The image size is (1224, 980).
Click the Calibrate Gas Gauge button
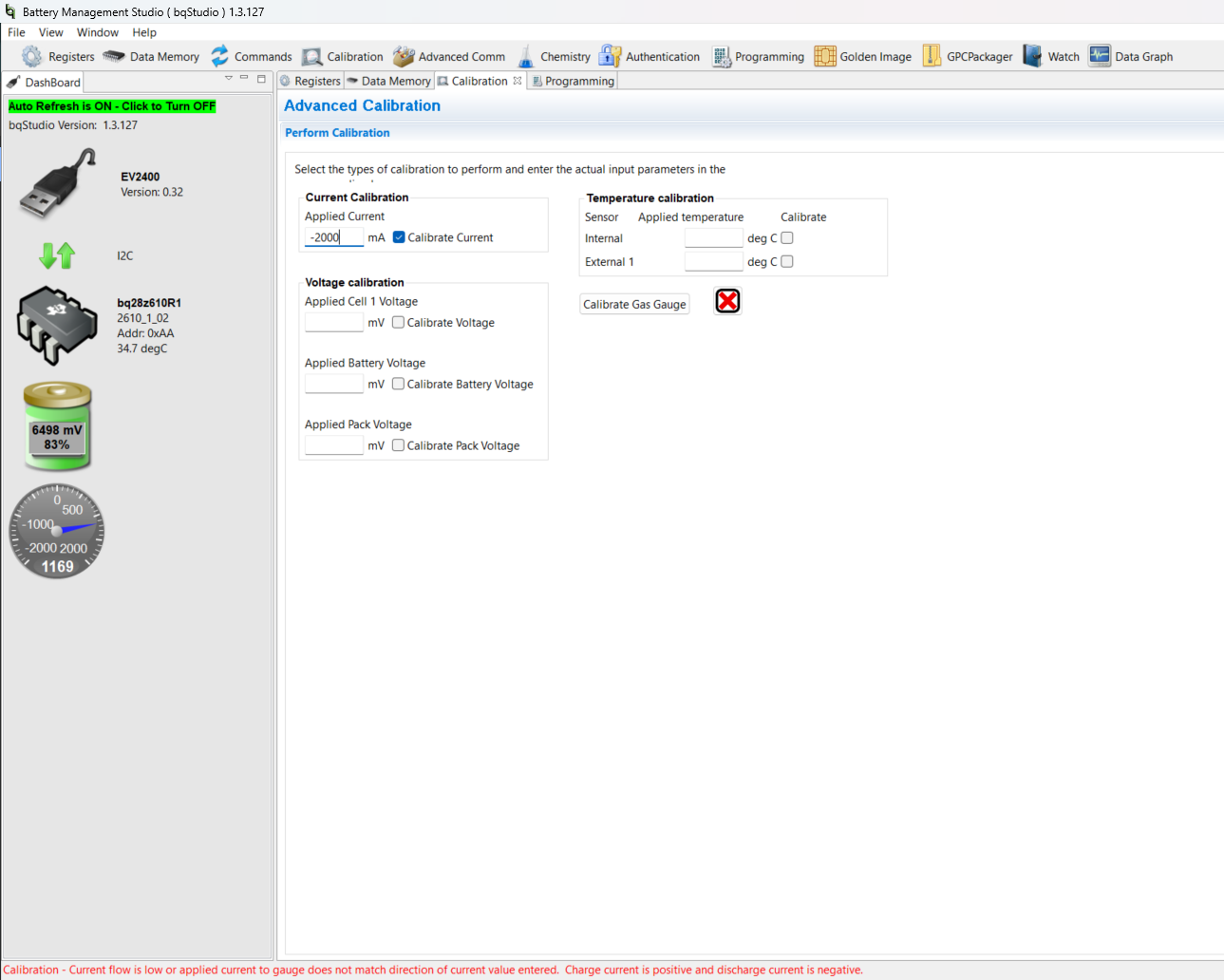[x=634, y=304]
